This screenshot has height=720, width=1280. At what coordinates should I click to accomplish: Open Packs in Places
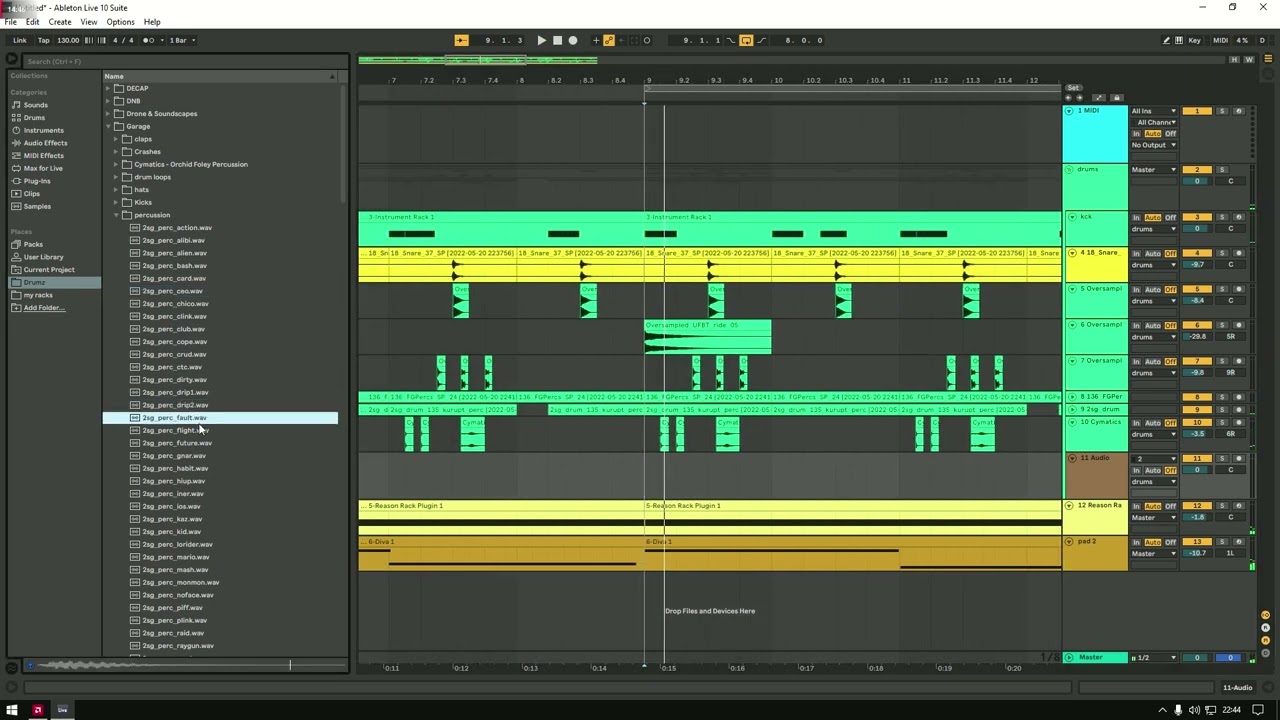point(33,244)
